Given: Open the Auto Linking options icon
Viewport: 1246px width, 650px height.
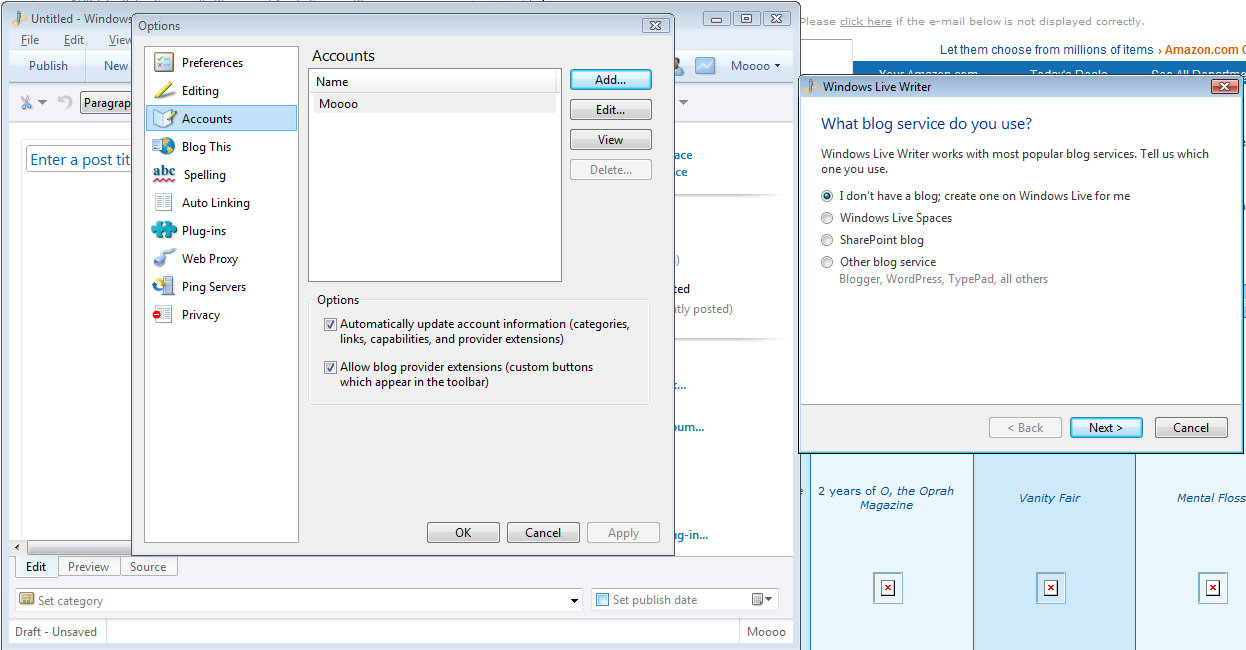Looking at the screenshot, I should click(x=164, y=202).
